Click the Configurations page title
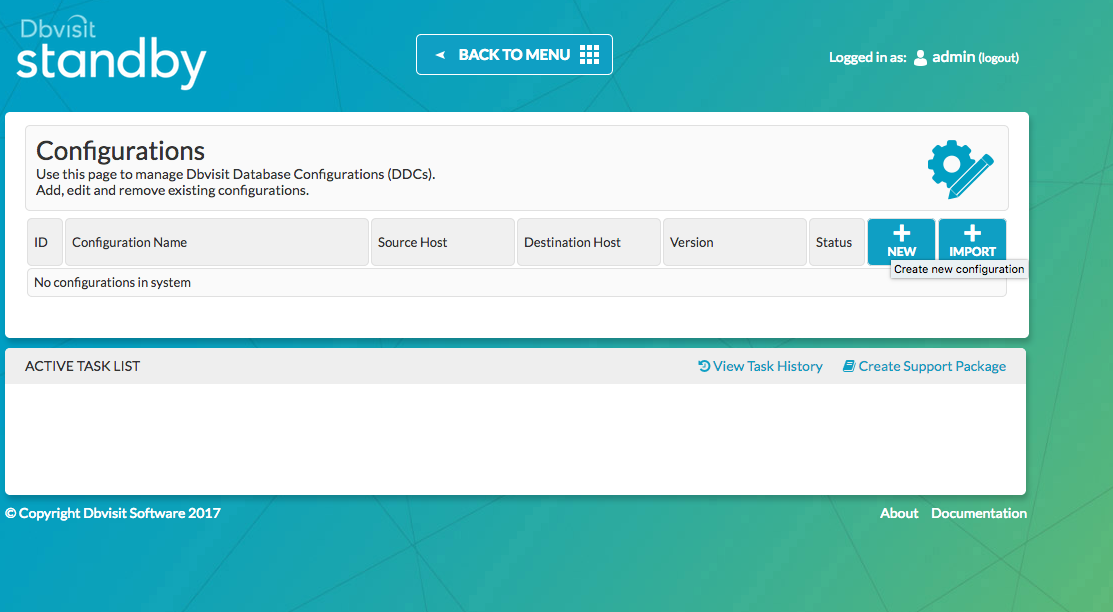1113x612 pixels. click(x=121, y=151)
